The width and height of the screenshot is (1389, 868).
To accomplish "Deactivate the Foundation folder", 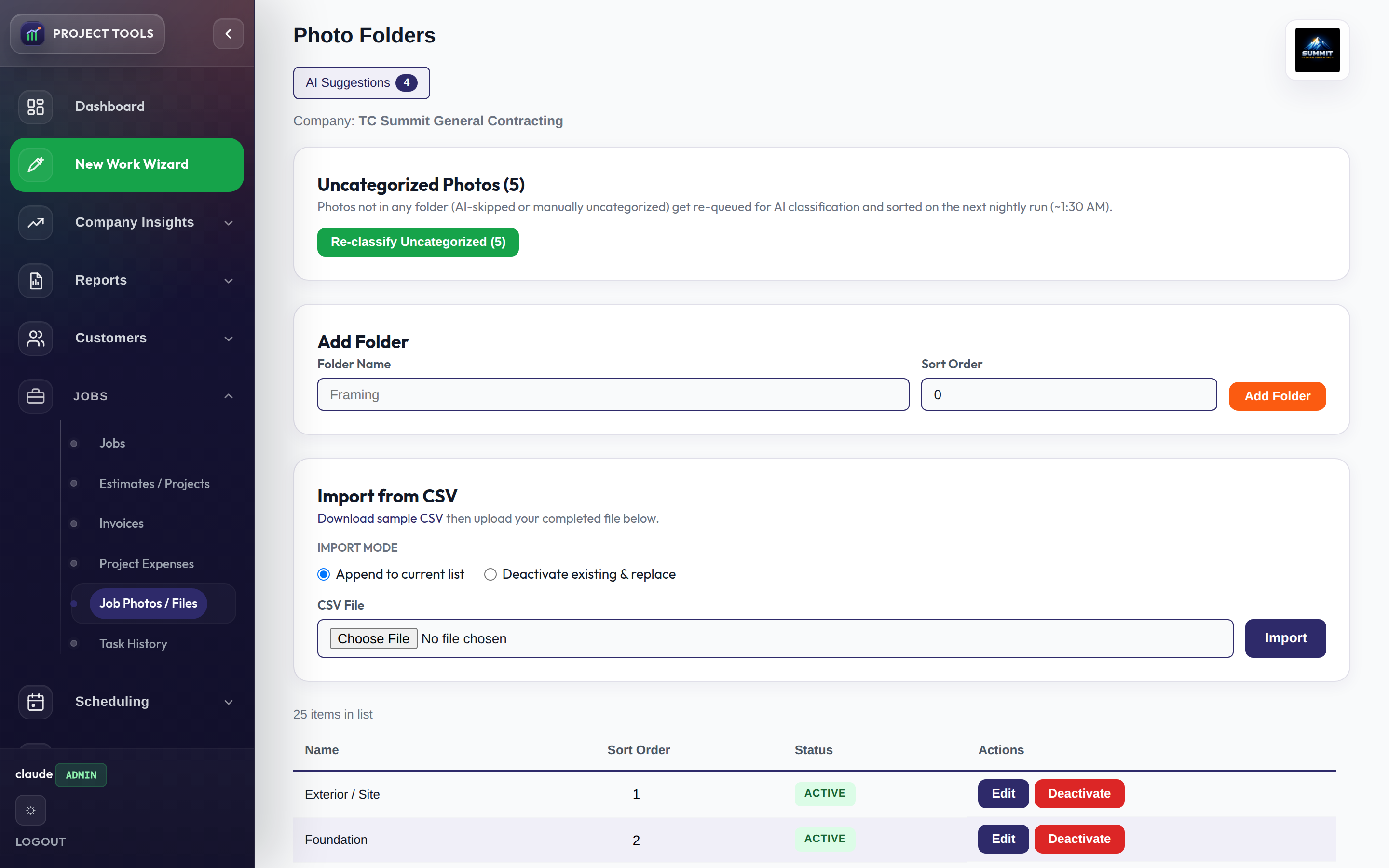I will (x=1079, y=839).
